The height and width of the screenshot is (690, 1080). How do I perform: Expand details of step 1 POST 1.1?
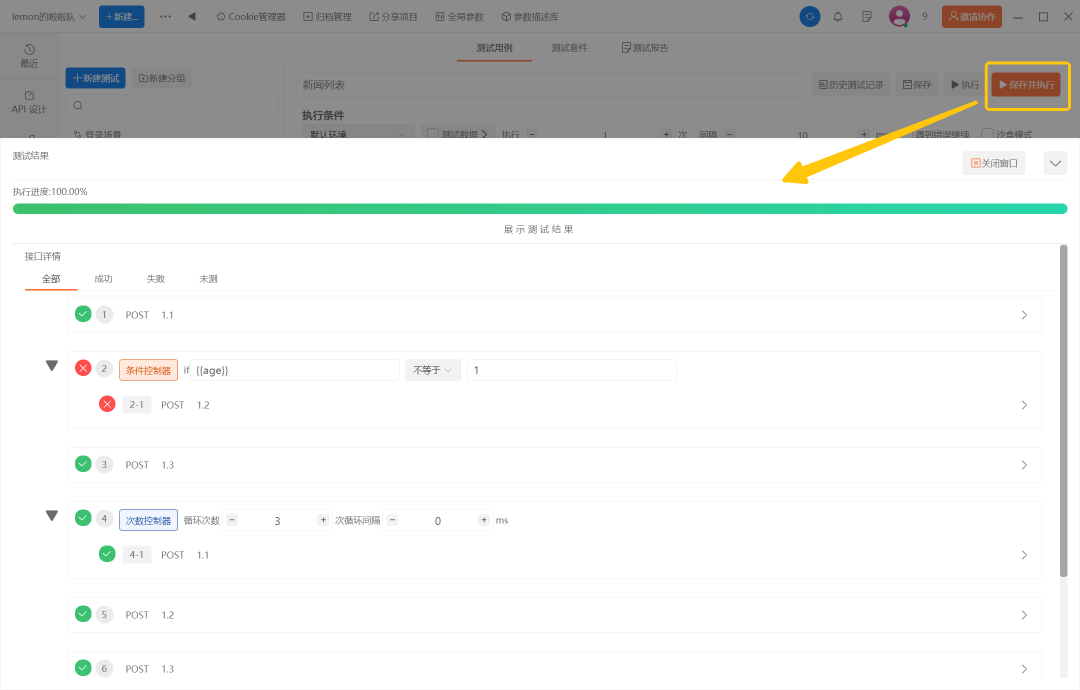click(1024, 315)
